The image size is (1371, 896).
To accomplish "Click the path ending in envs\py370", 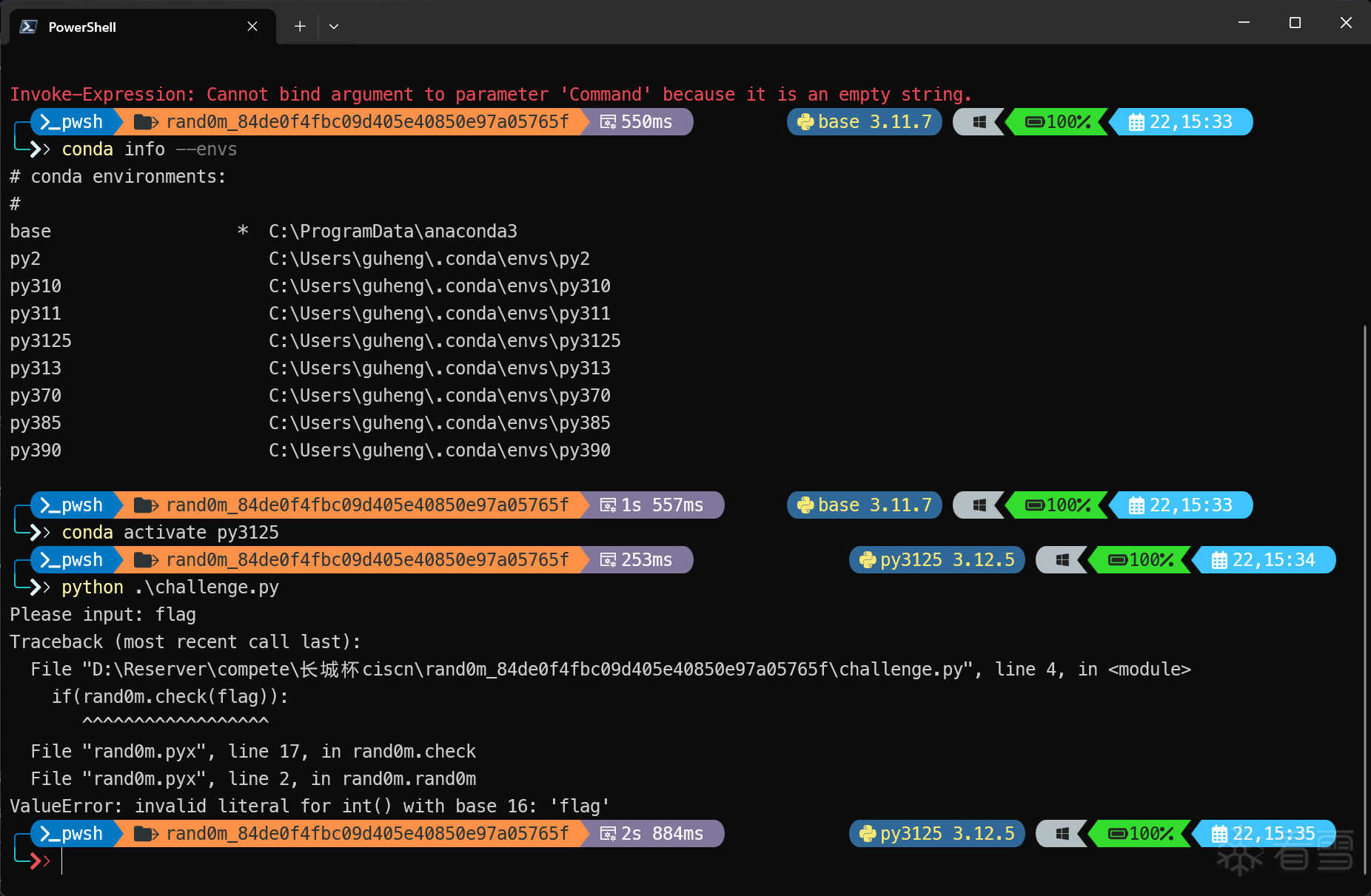I will 440,396.
